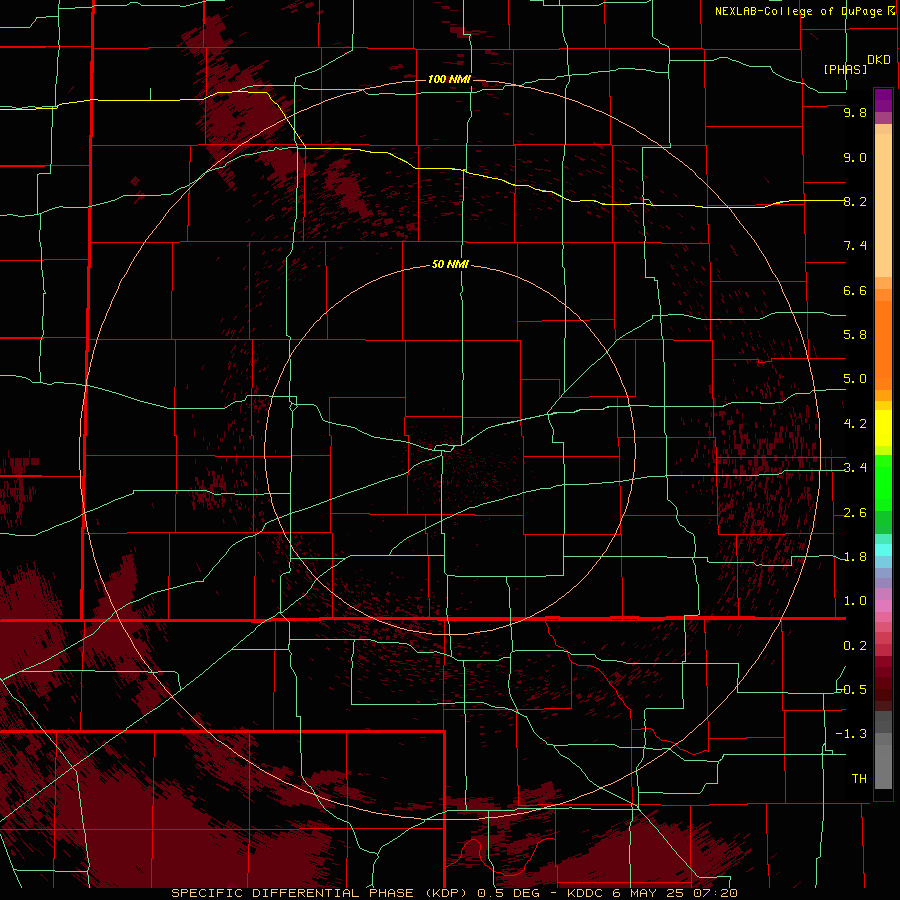The height and width of the screenshot is (900, 900).
Task: Pick the orange band on the color scale
Action: 883,346
